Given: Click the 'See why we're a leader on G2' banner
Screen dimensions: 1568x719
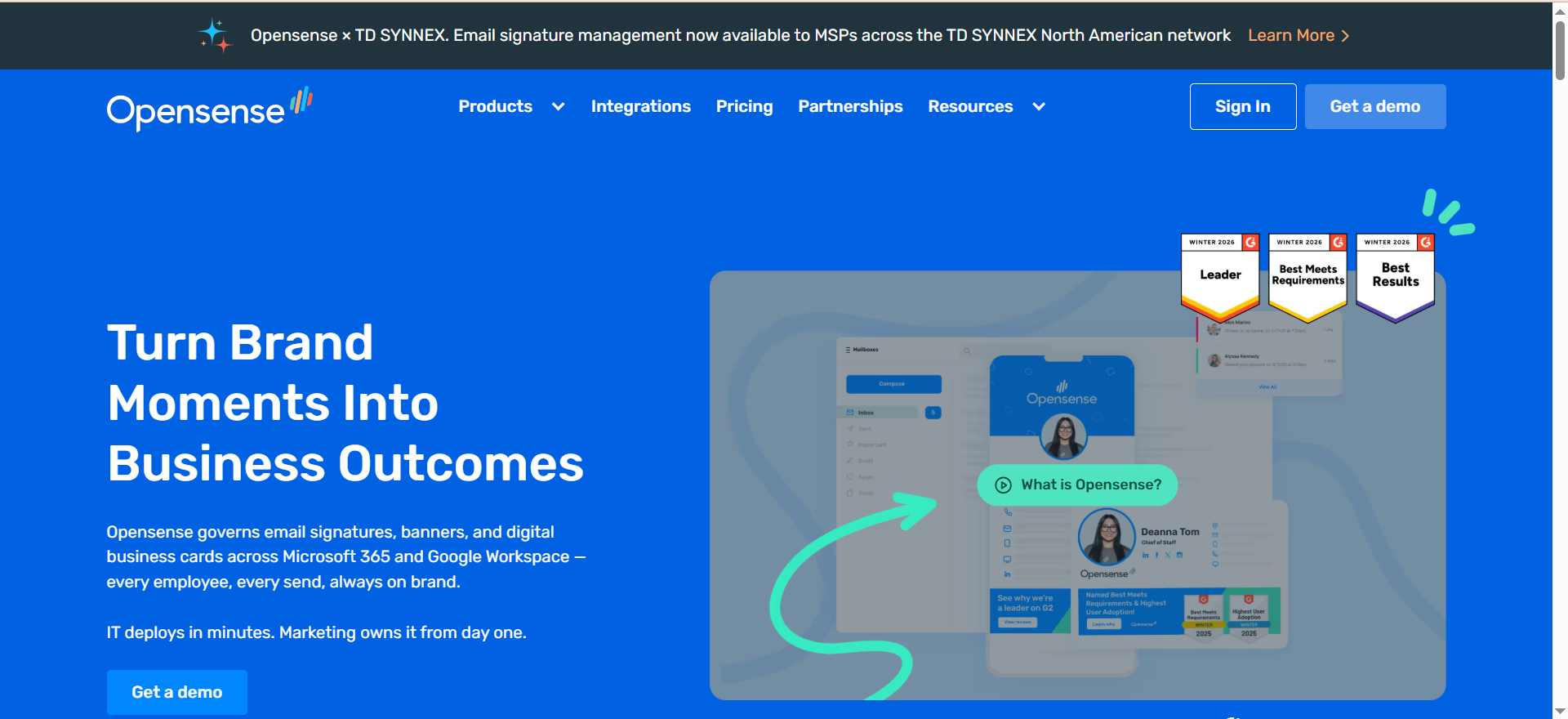Looking at the screenshot, I should [x=1030, y=610].
